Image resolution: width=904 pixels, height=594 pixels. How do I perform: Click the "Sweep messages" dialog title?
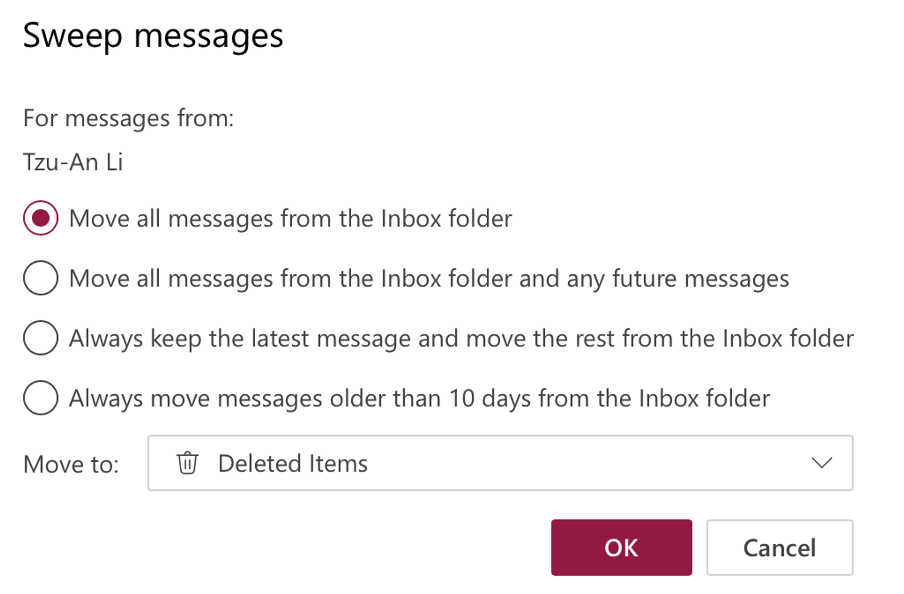[153, 36]
